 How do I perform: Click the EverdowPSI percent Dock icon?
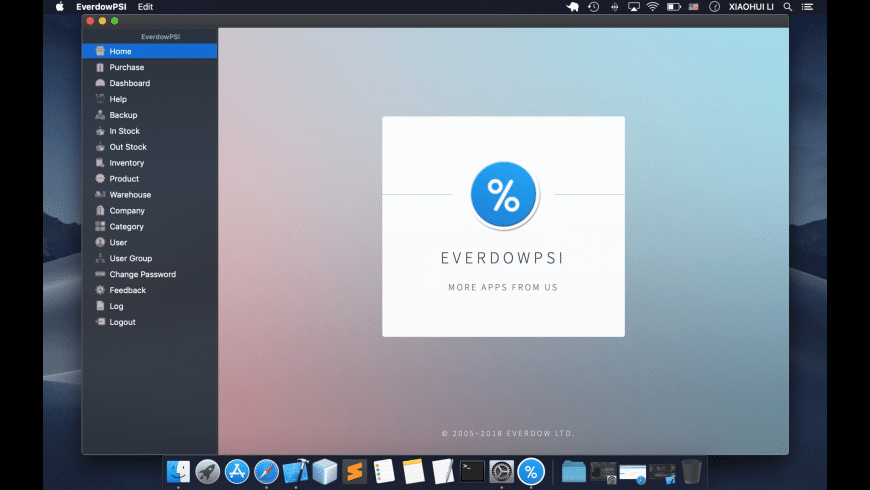tap(531, 472)
